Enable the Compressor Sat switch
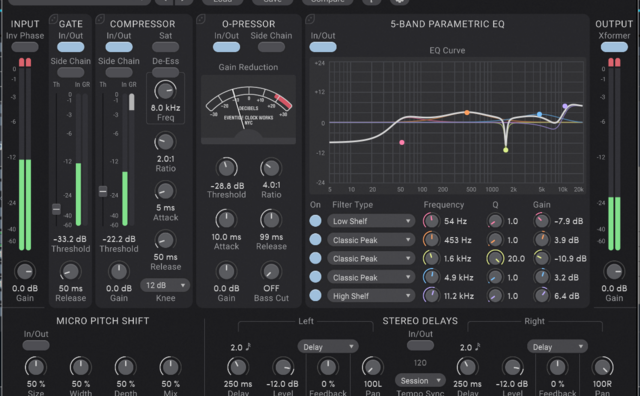Image resolution: width=640 pixels, height=396 pixels. point(165,47)
